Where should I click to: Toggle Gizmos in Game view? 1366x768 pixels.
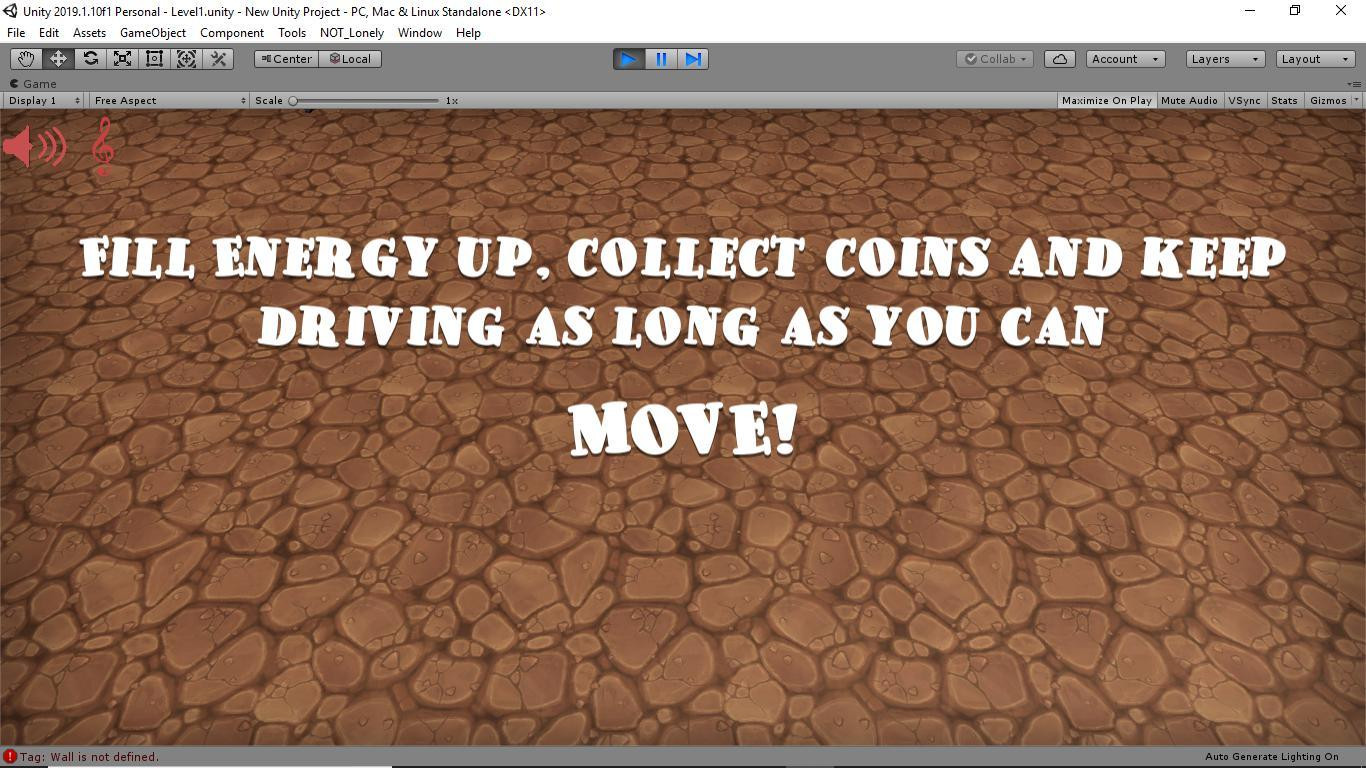[1328, 100]
